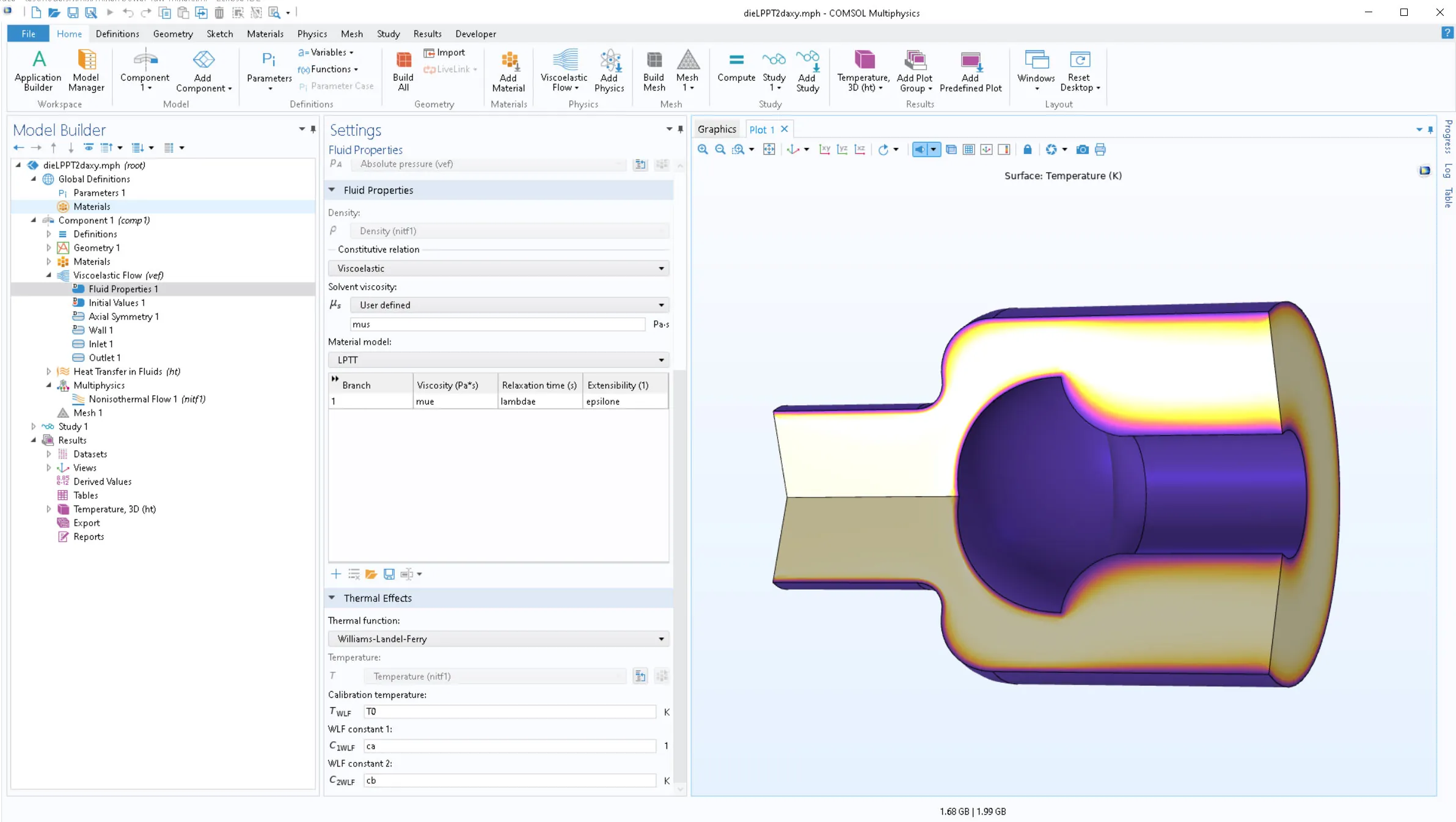The image size is (1456, 822).
Task: Collapse the Fluid Properties section
Action: point(332,190)
